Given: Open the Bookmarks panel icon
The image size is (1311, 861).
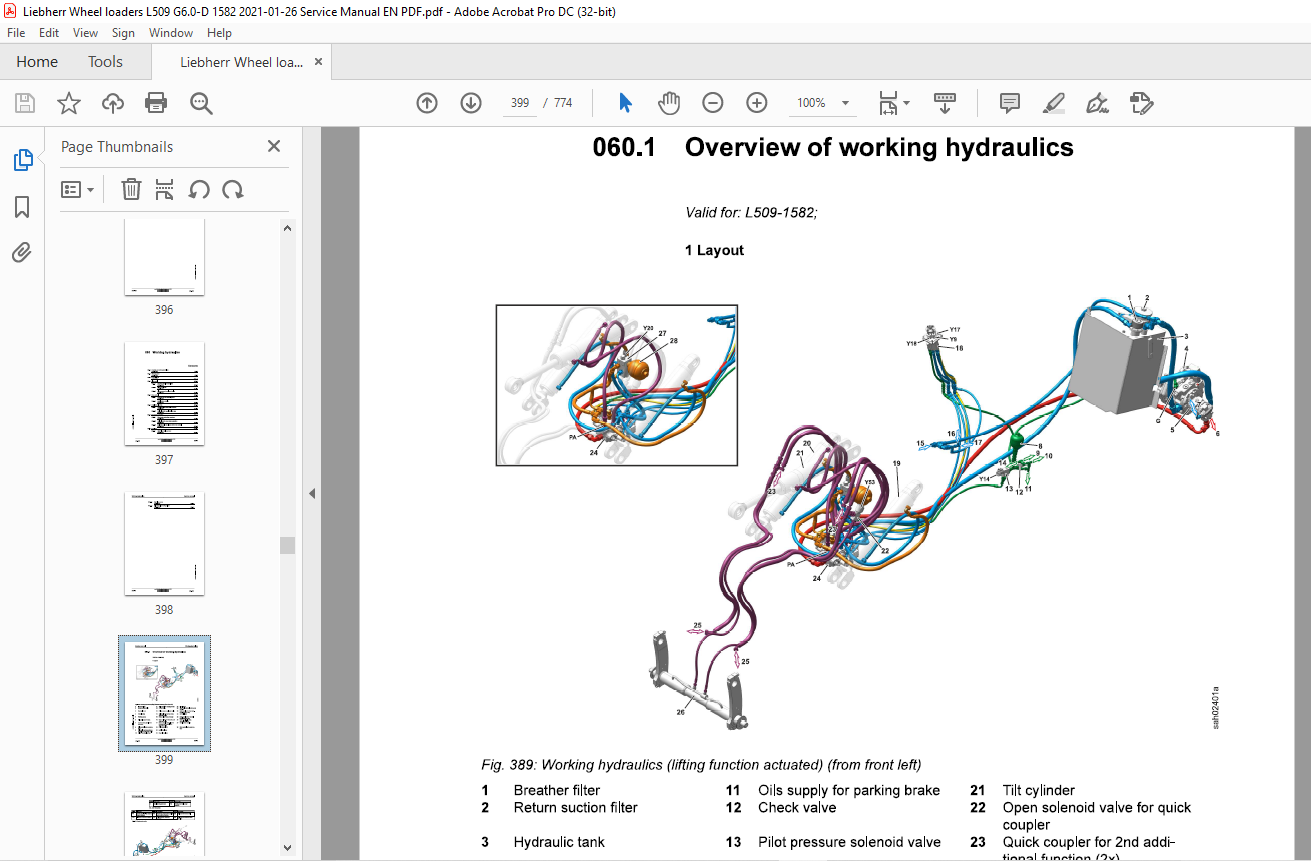Looking at the screenshot, I should pos(22,207).
